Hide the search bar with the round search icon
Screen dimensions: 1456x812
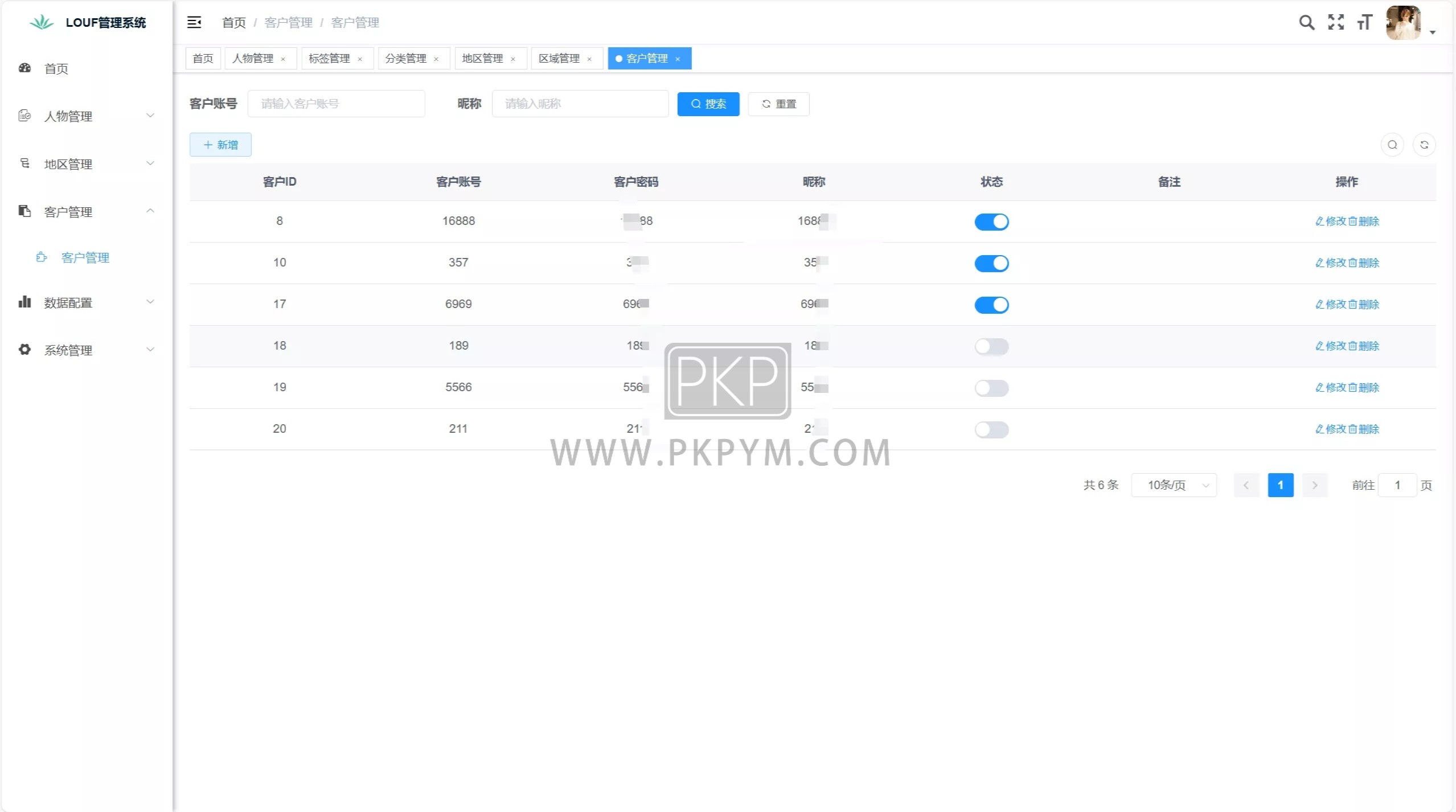coord(1392,145)
